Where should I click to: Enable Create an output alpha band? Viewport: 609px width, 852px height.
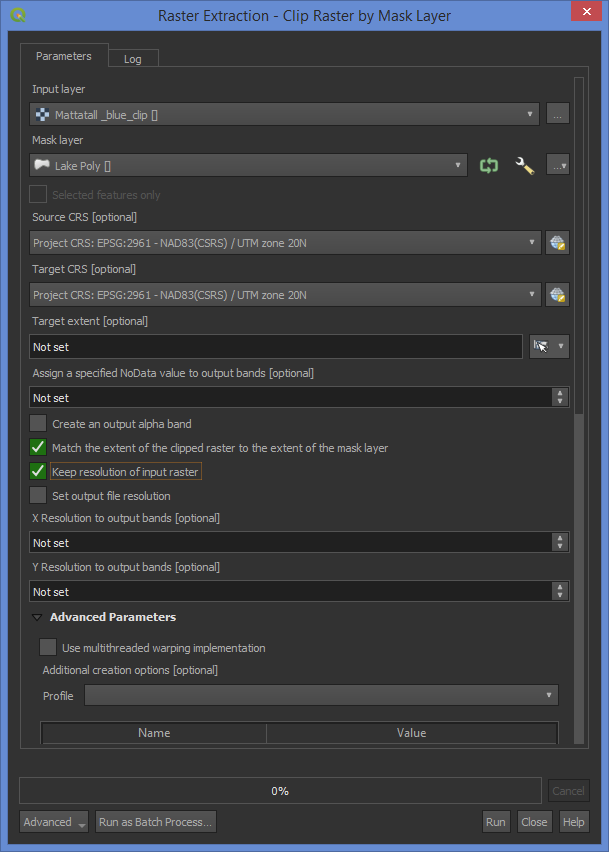coord(39,424)
